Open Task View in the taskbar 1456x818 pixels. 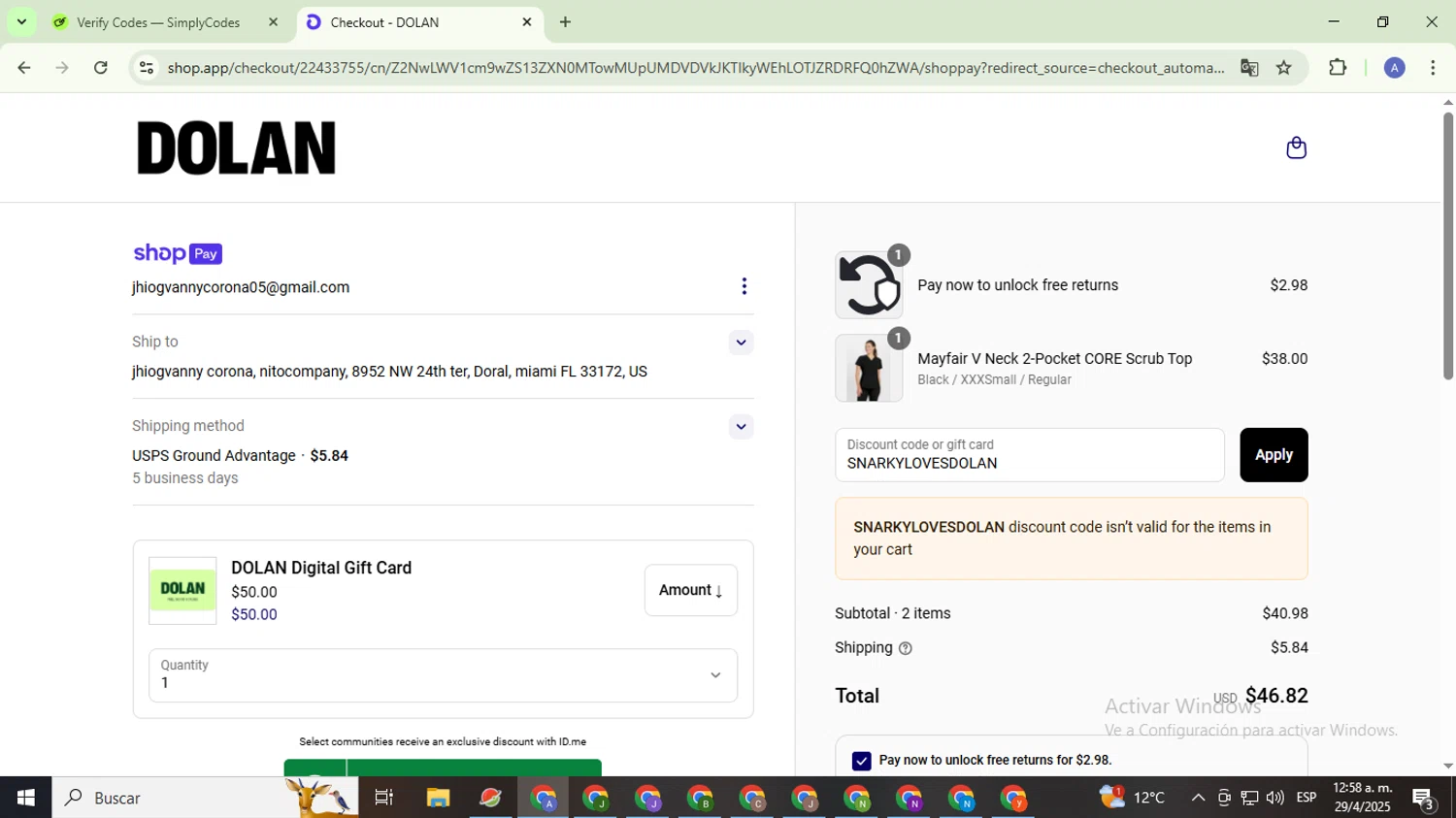click(x=384, y=798)
